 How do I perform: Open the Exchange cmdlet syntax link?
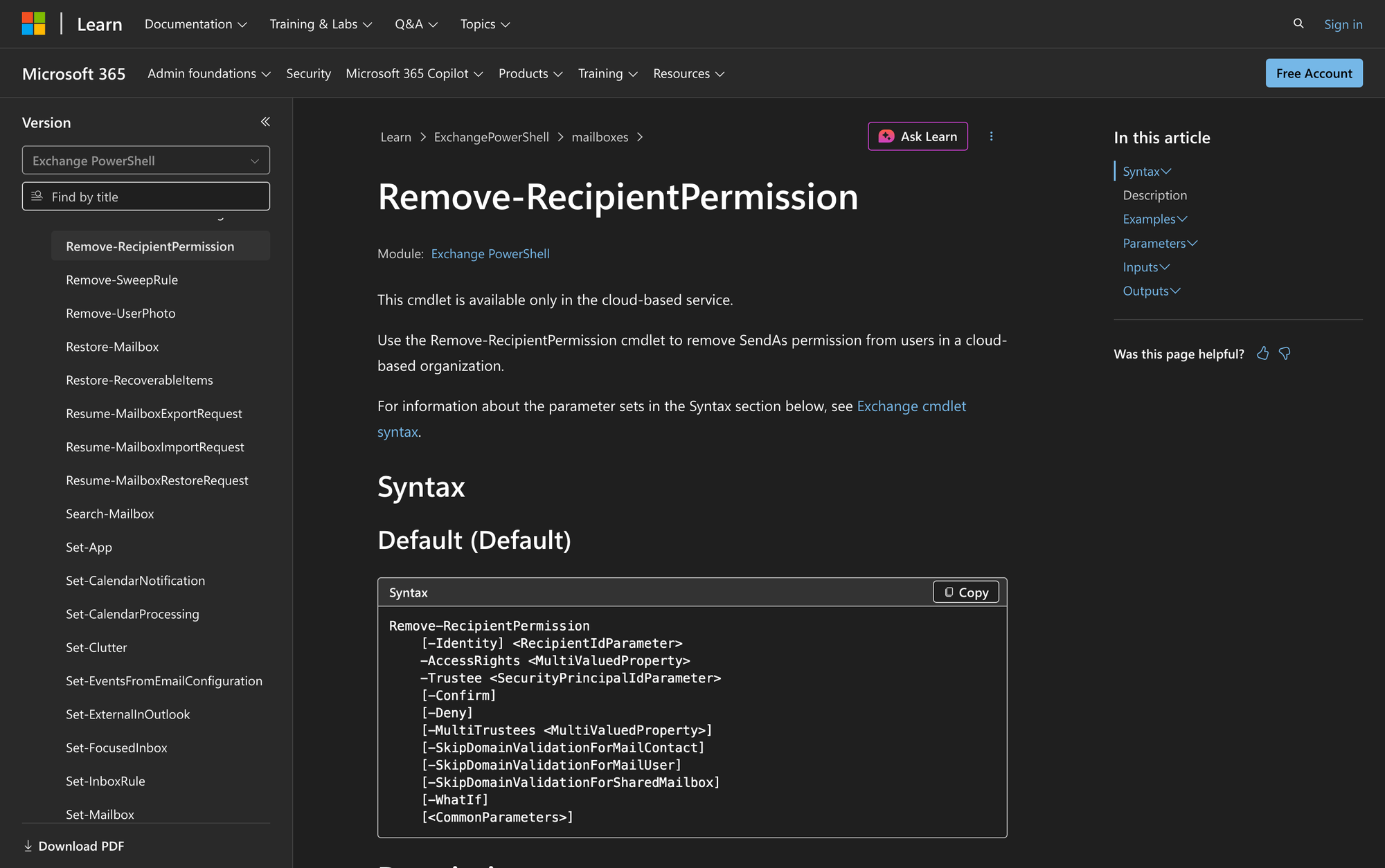(672, 419)
